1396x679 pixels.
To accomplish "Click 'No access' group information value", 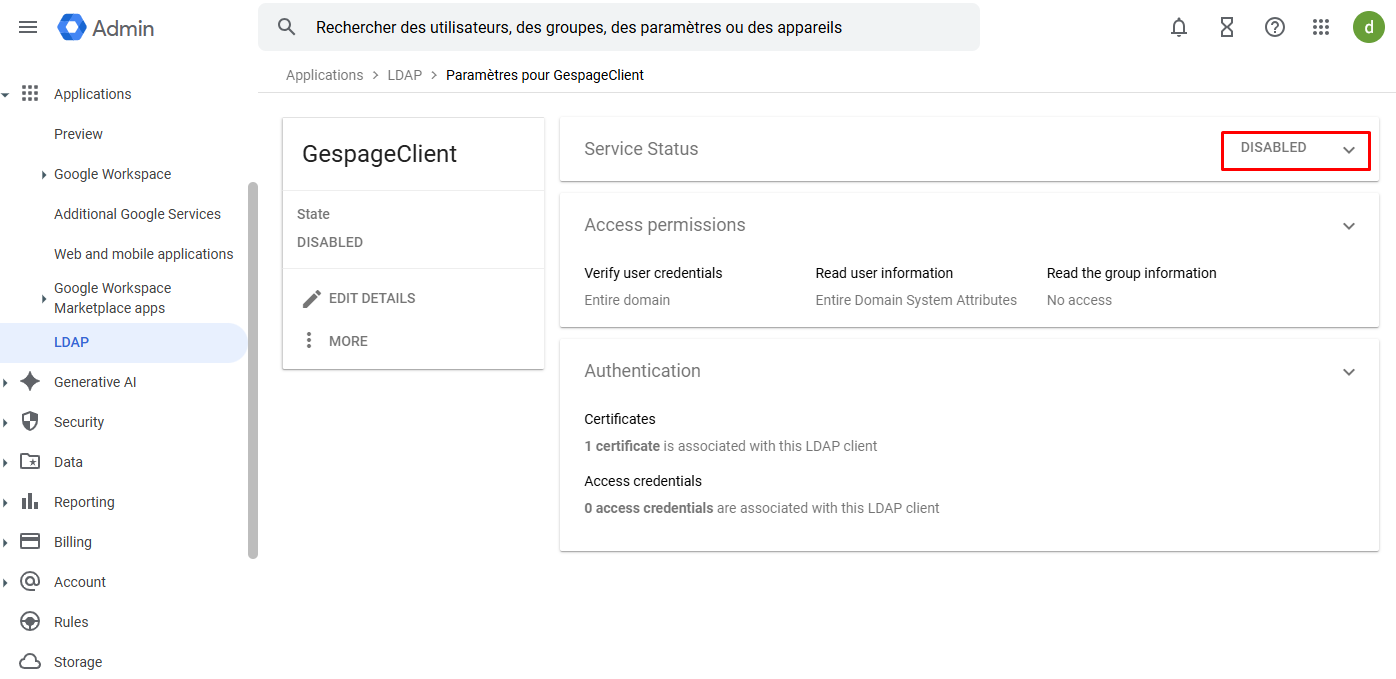I will (x=1079, y=300).
